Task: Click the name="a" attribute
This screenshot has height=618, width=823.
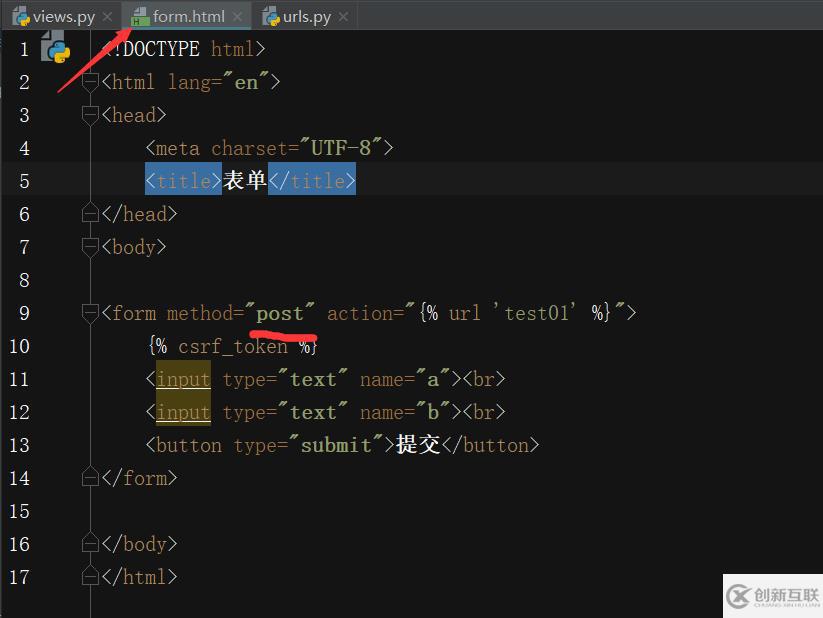Action: (x=405, y=379)
